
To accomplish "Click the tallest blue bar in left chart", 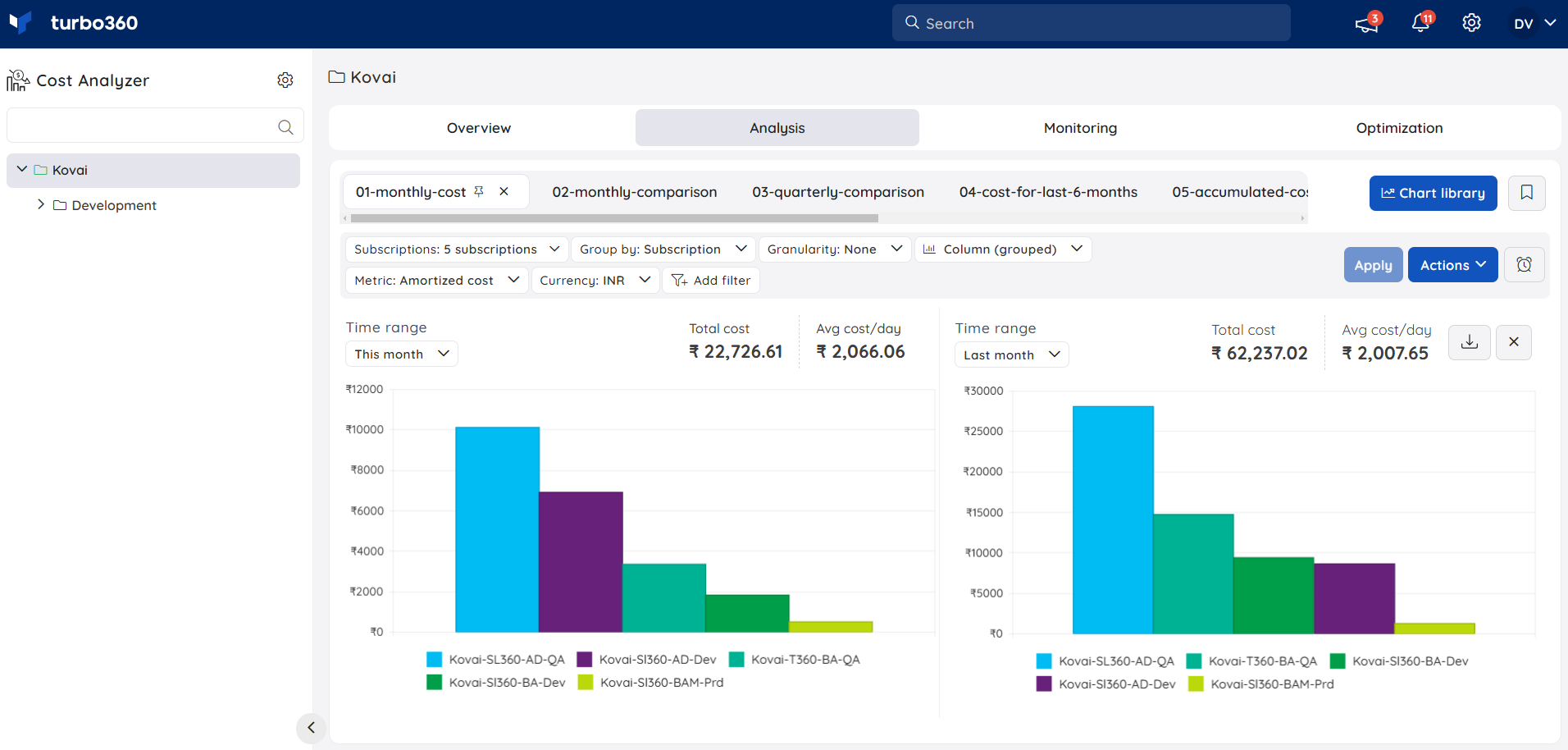I will click(x=497, y=529).
